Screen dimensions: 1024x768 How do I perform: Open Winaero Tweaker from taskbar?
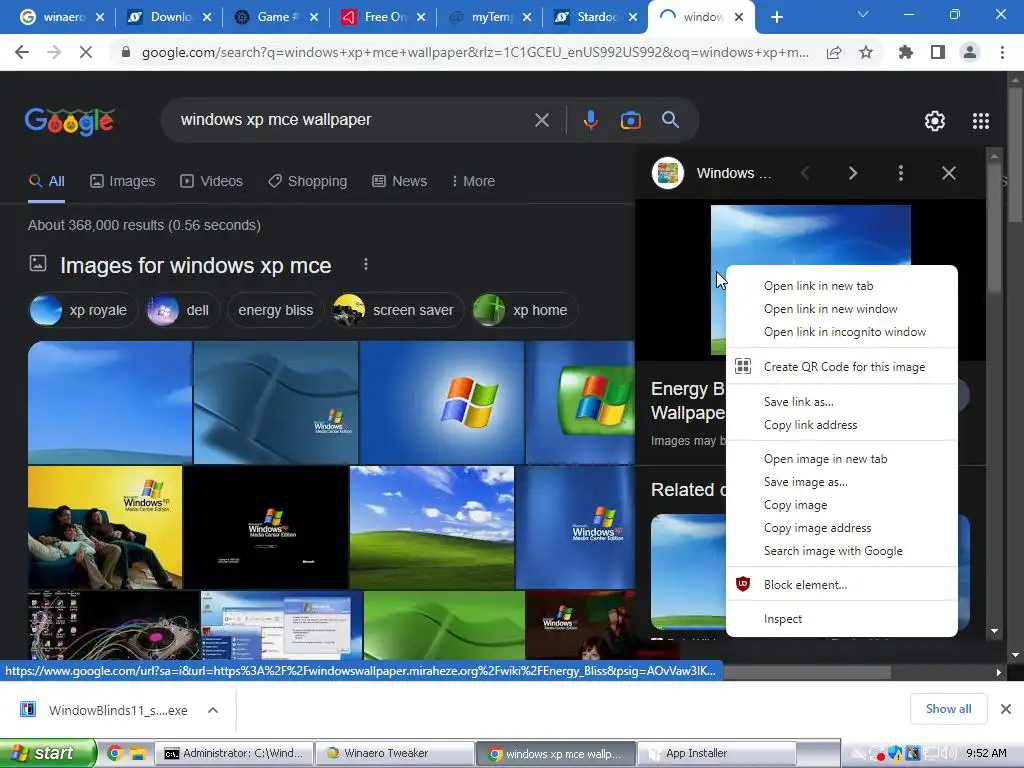(x=394, y=753)
